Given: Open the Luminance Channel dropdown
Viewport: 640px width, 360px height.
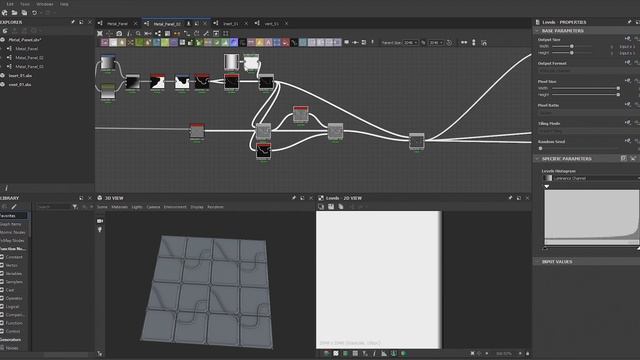Looking at the screenshot, I should (591, 178).
